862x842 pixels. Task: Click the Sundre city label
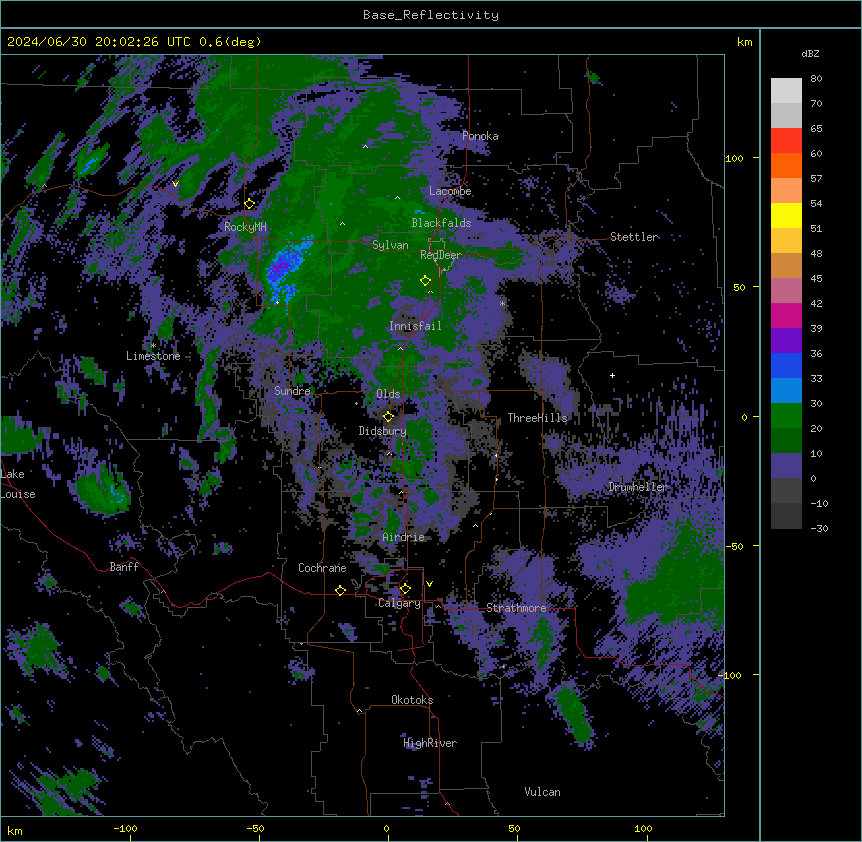point(292,391)
